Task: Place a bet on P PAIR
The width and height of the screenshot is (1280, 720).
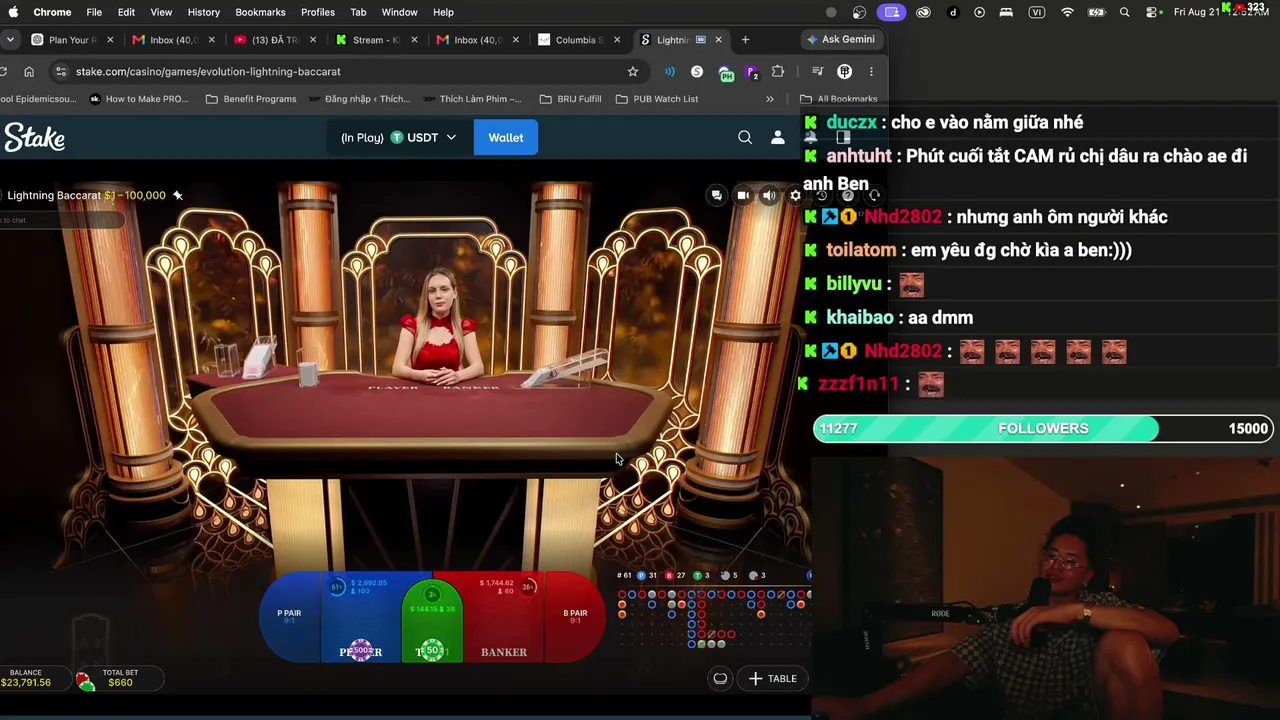Action: coord(289,617)
